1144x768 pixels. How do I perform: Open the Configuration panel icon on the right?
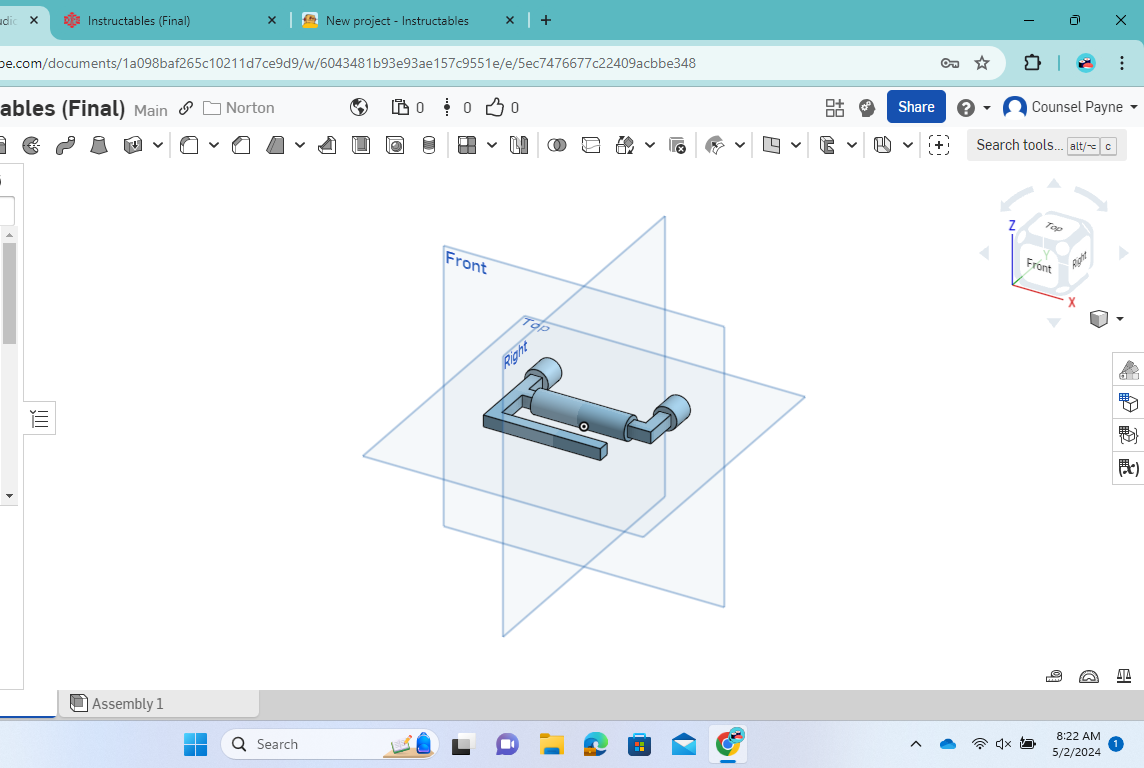pos(1129,402)
